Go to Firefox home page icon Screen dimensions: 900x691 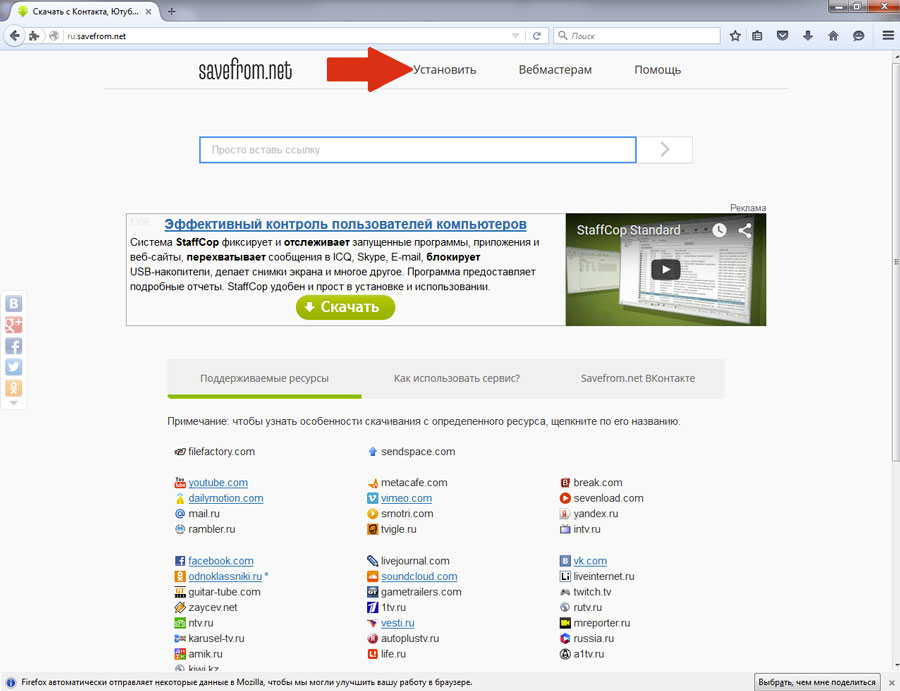click(833, 36)
